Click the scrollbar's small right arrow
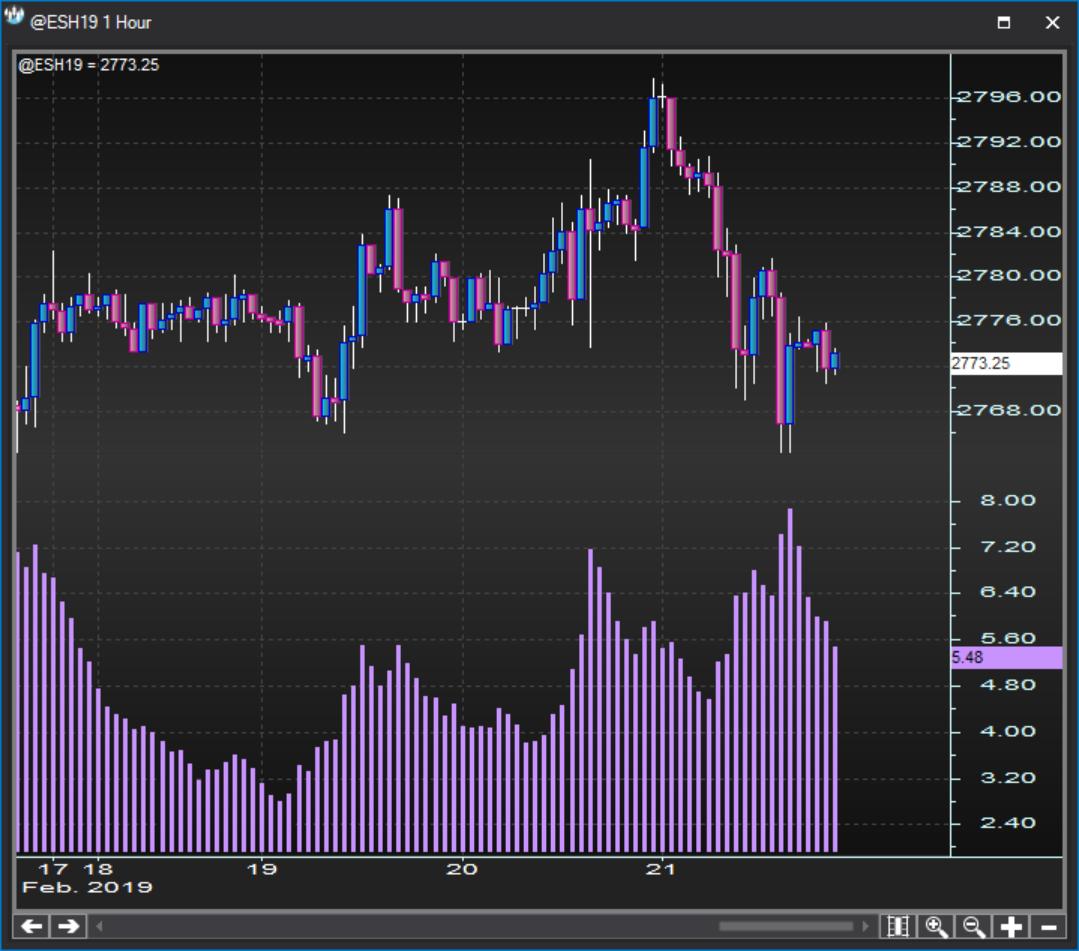Viewport: 1079px width, 951px height. (x=866, y=926)
